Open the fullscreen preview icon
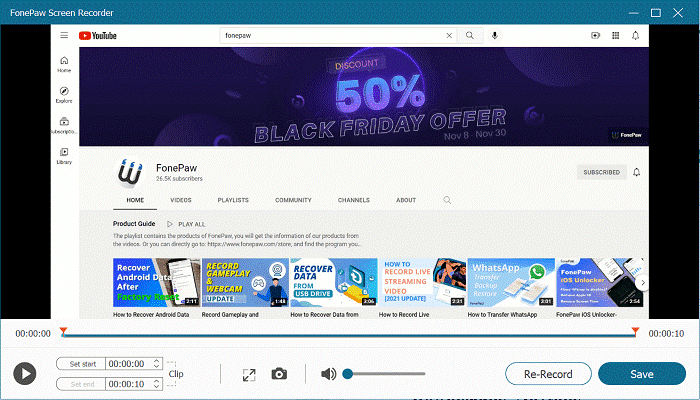 coord(249,375)
